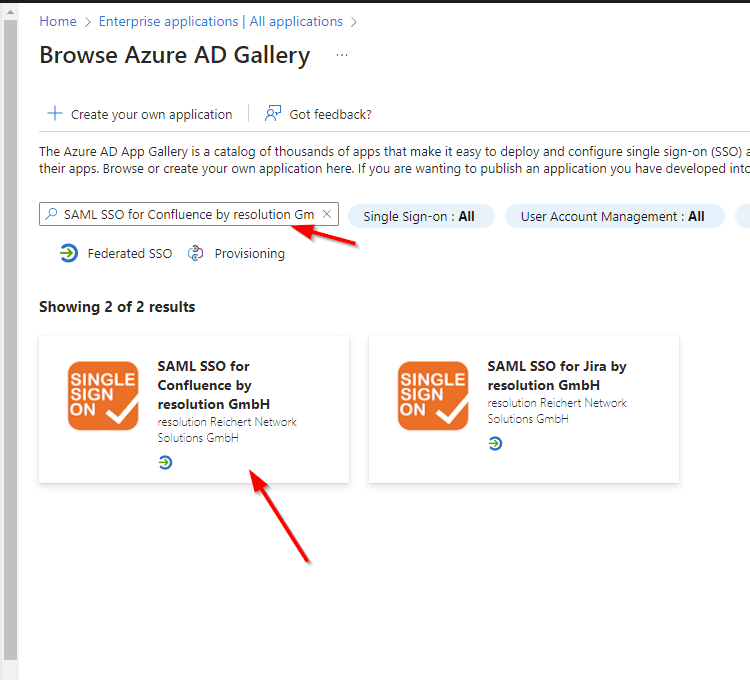Click the SAML SSO for Confluence orange logo
This screenshot has width=750, height=680.
(103, 396)
